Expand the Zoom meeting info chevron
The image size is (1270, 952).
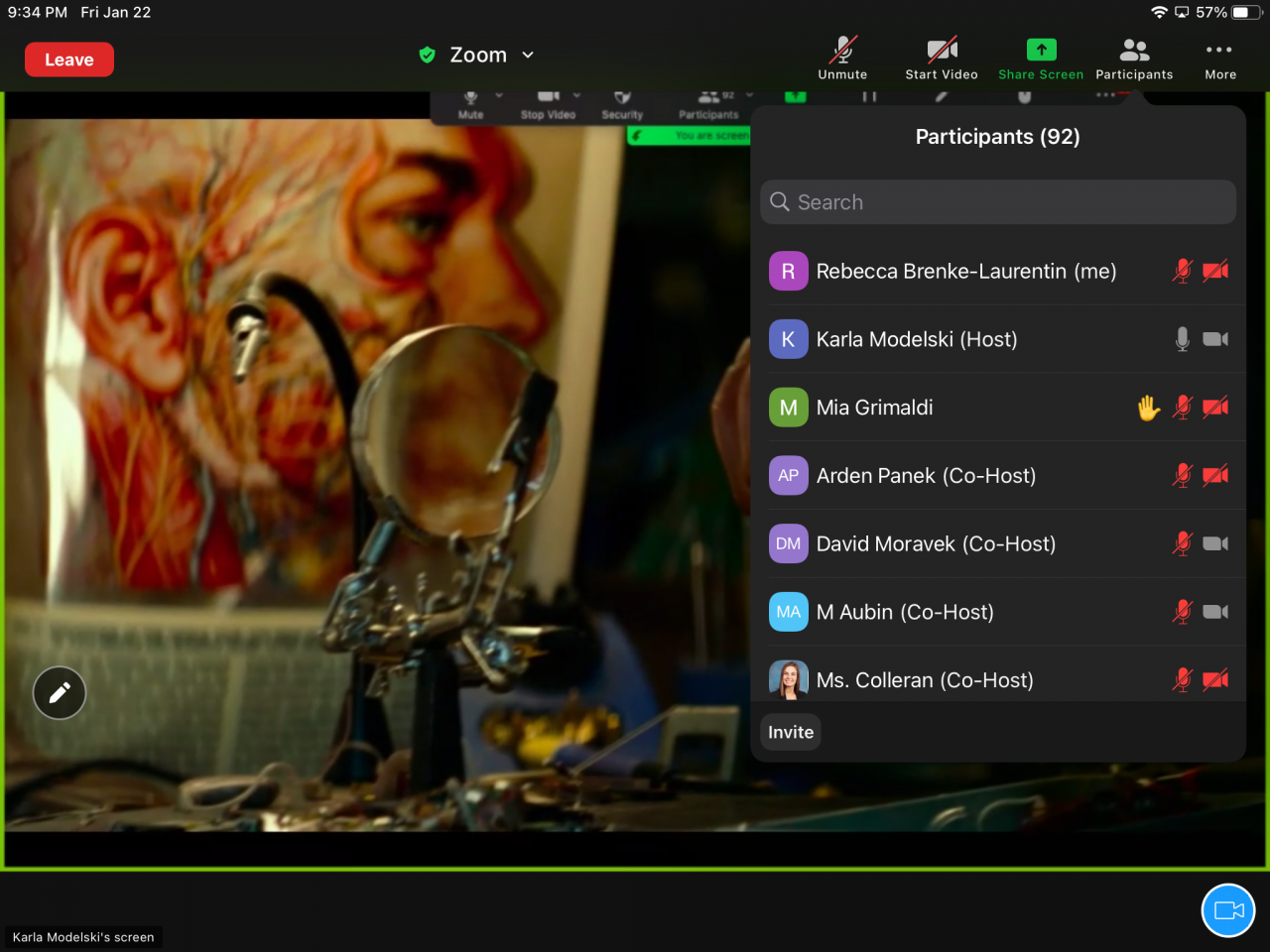point(528,56)
